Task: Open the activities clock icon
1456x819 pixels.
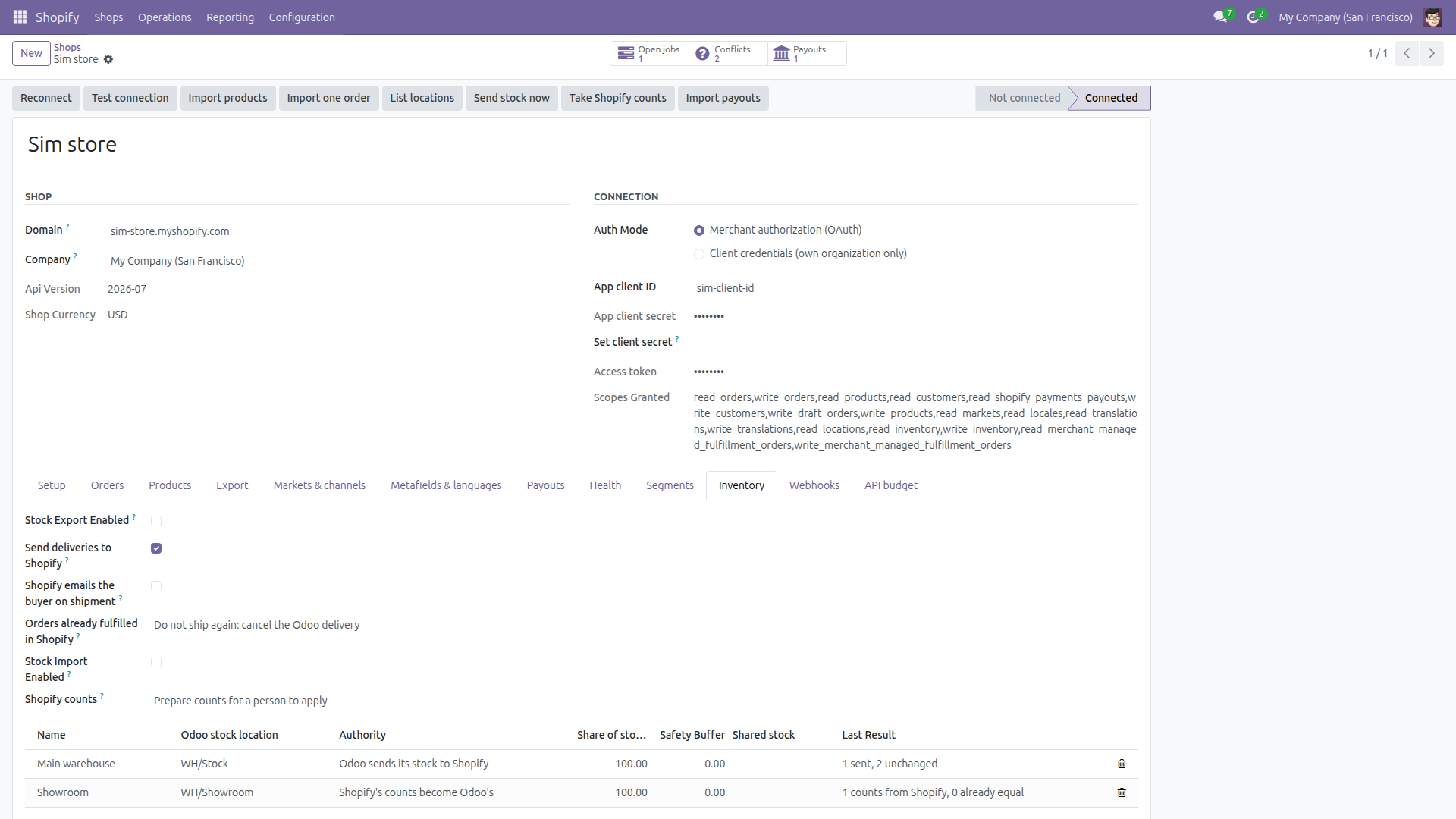Action: tap(1253, 17)
